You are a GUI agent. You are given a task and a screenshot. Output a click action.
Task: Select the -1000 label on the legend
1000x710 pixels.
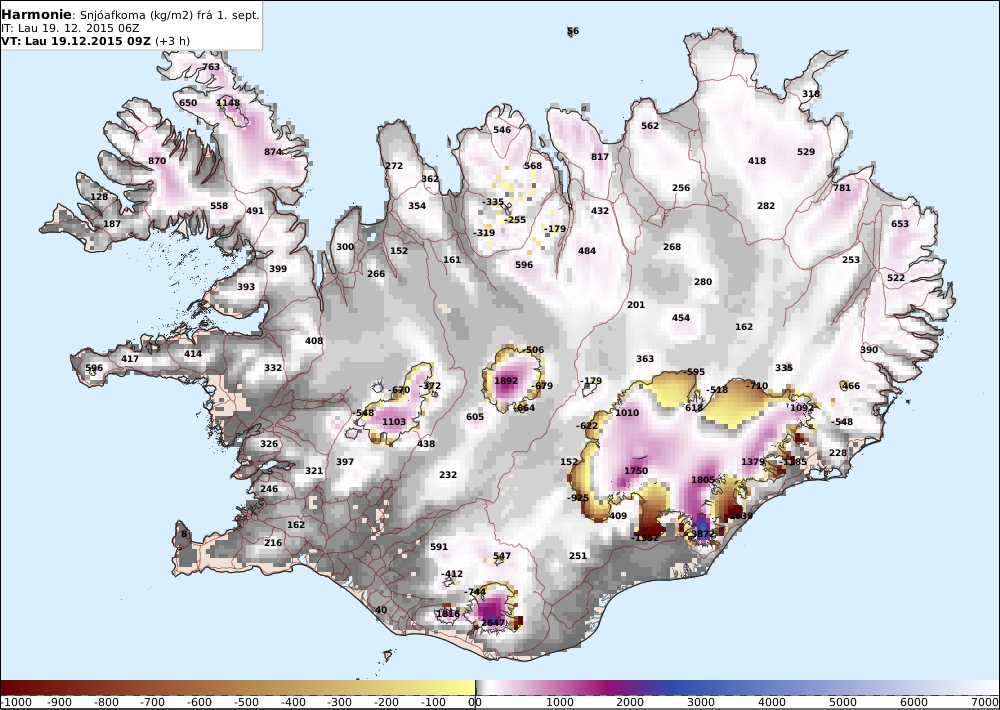pyautogui.click(x=14, y=702)
